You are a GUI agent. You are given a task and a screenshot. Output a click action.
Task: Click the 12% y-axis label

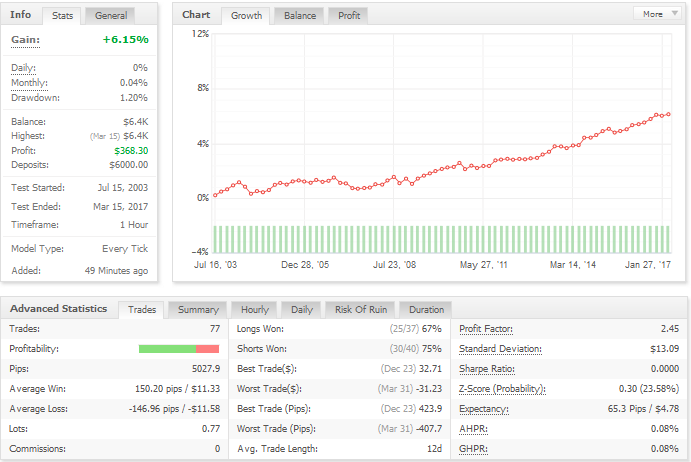[x=200, y=34]
